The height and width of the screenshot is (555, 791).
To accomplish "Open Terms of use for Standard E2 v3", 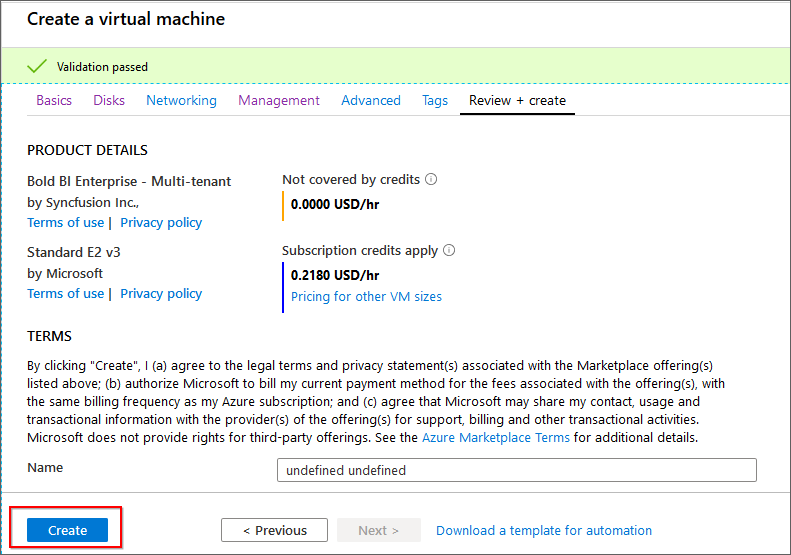I will (66, 294).
